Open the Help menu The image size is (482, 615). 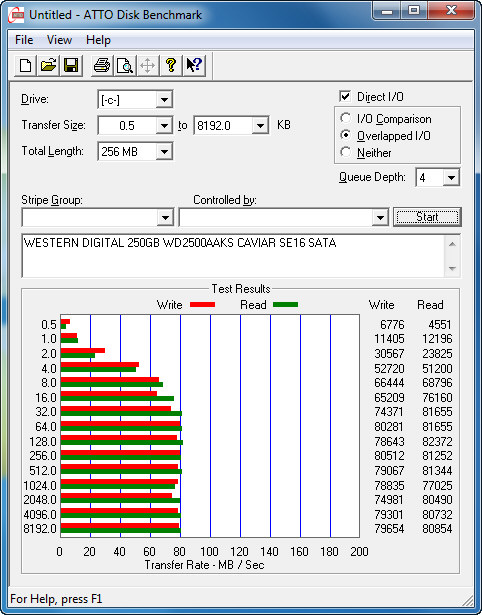tap(98, 40)
